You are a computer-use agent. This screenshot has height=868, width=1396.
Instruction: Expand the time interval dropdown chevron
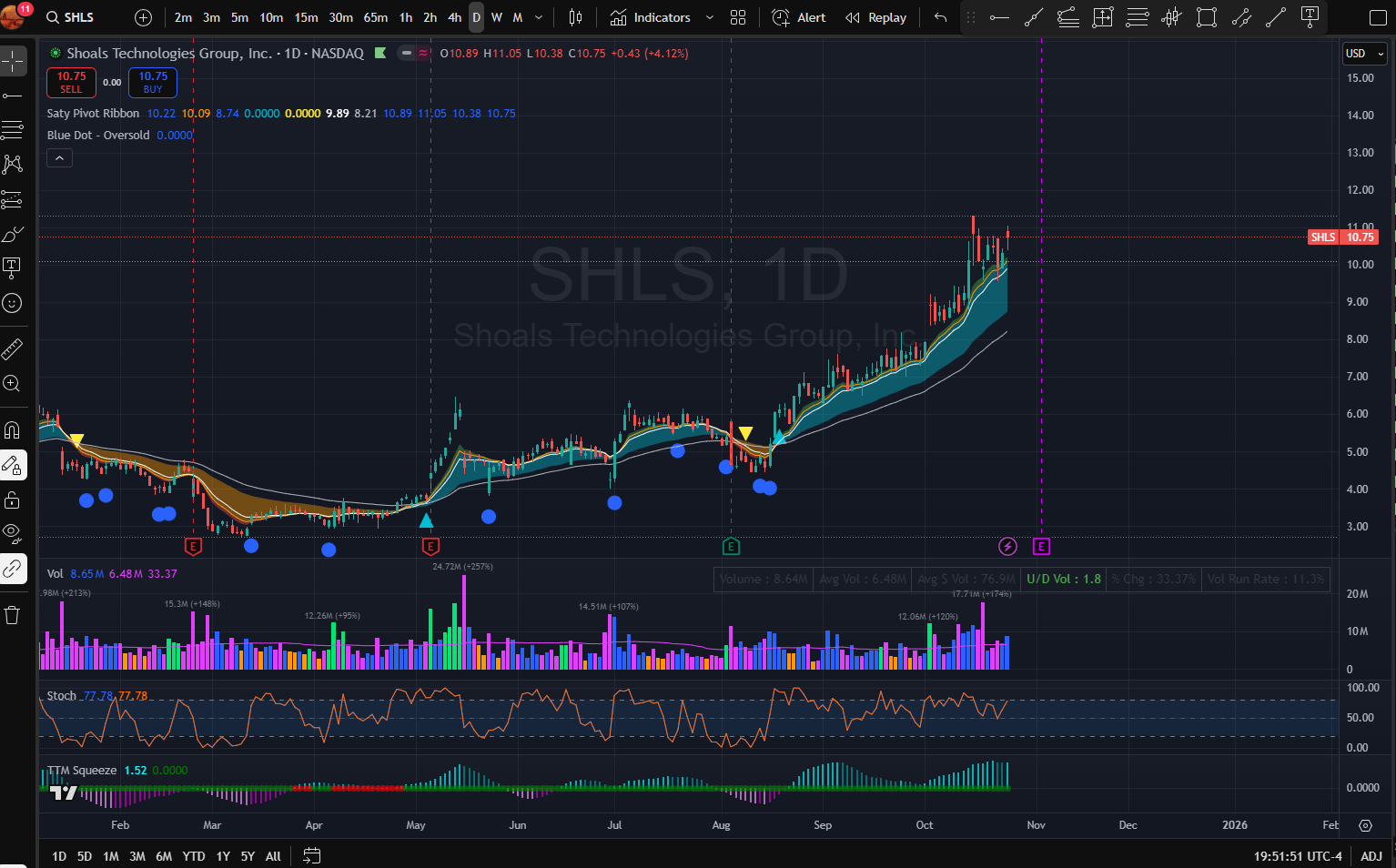539,17
